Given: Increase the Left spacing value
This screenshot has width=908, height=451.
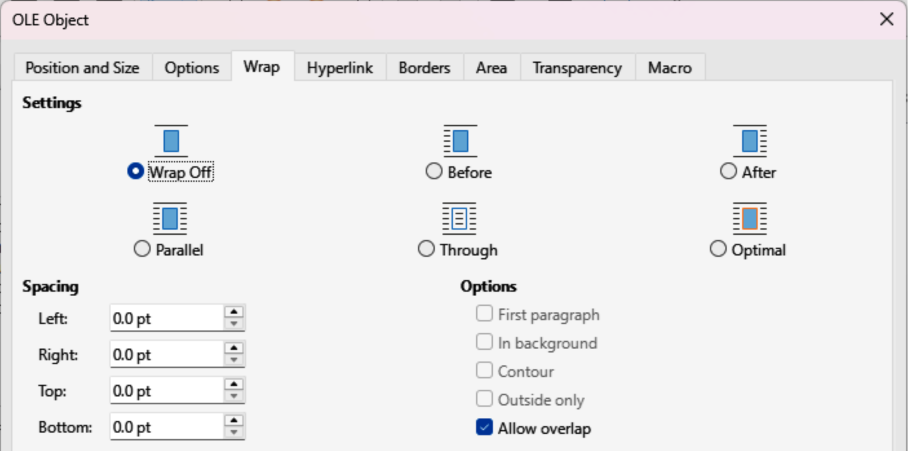Looking at the screenshot, I should (234, 313).
